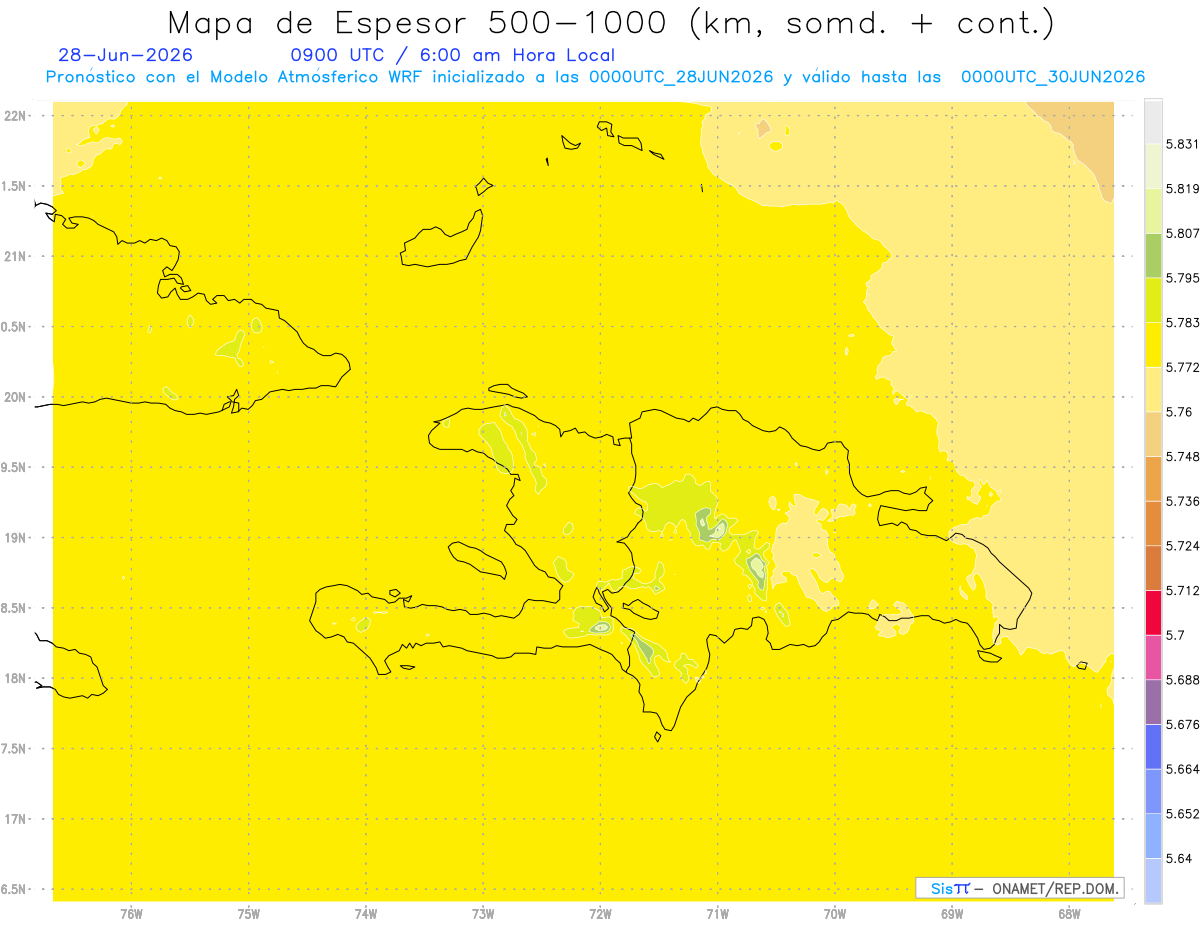
Task: Click the pale yellow legend swatch between 5.76 and 5.772
Action: pyautogui.click(x=1153, y=389)
